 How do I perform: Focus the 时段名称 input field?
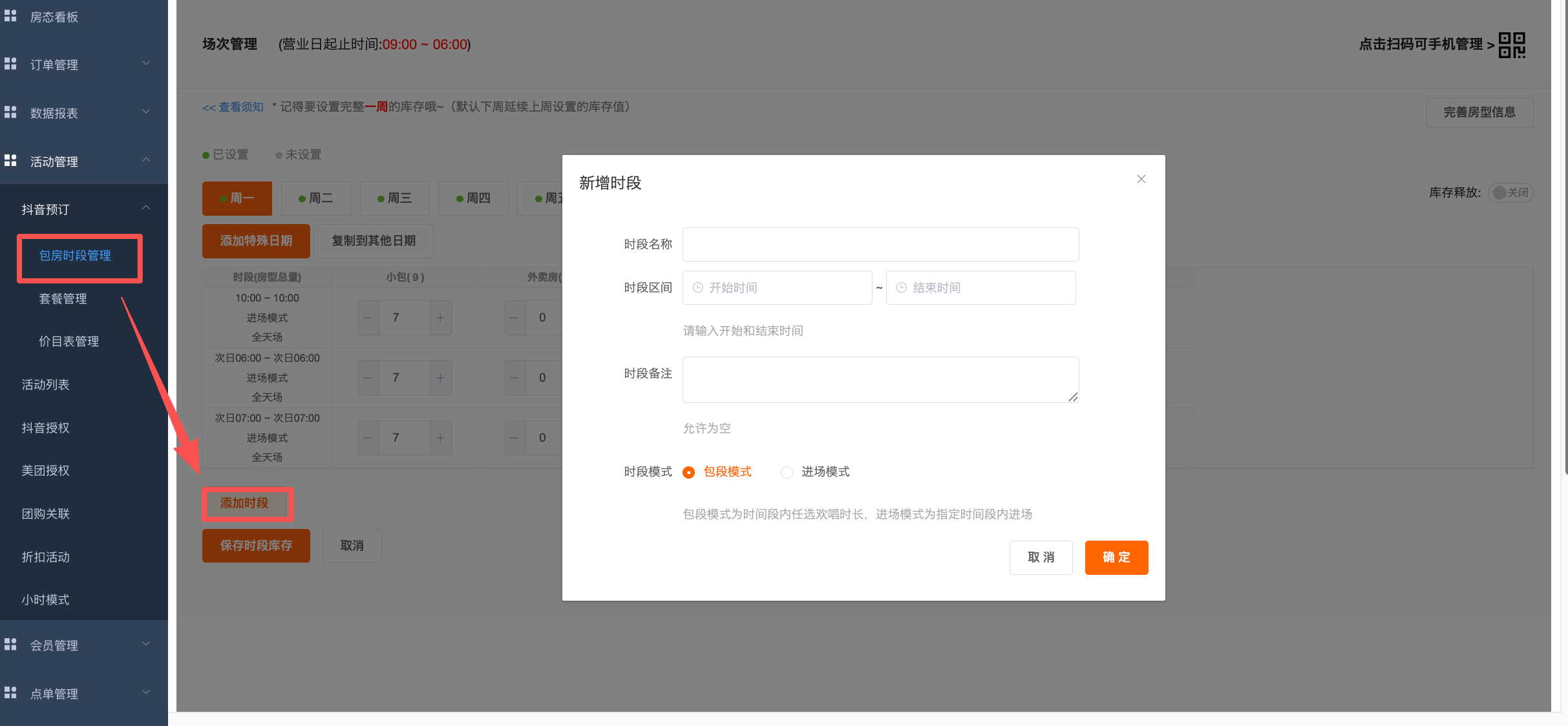pos(881,244)
